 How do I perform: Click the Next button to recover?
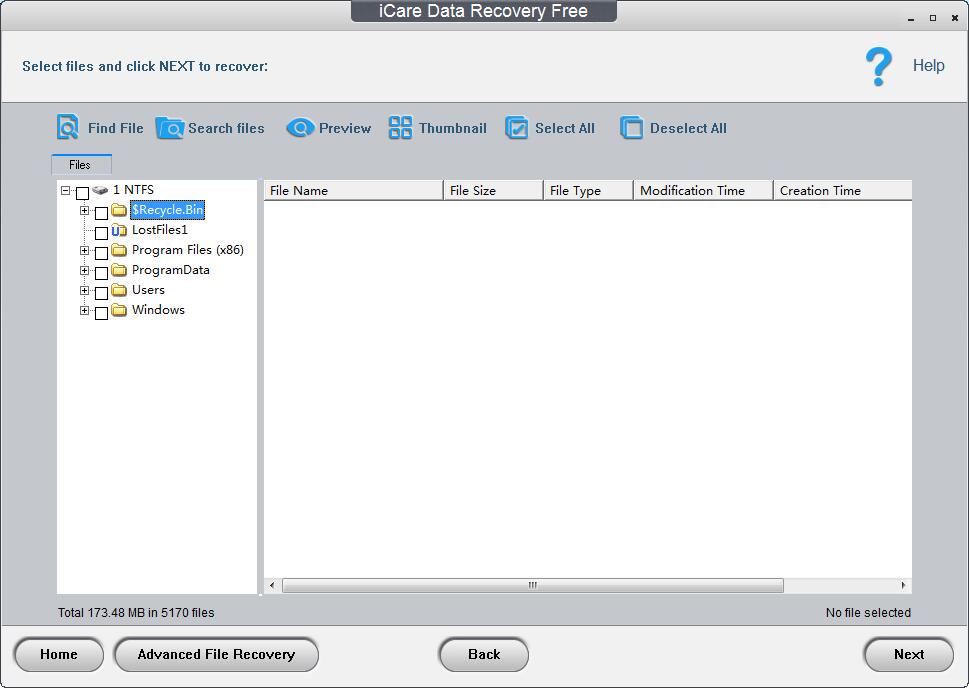908,654
